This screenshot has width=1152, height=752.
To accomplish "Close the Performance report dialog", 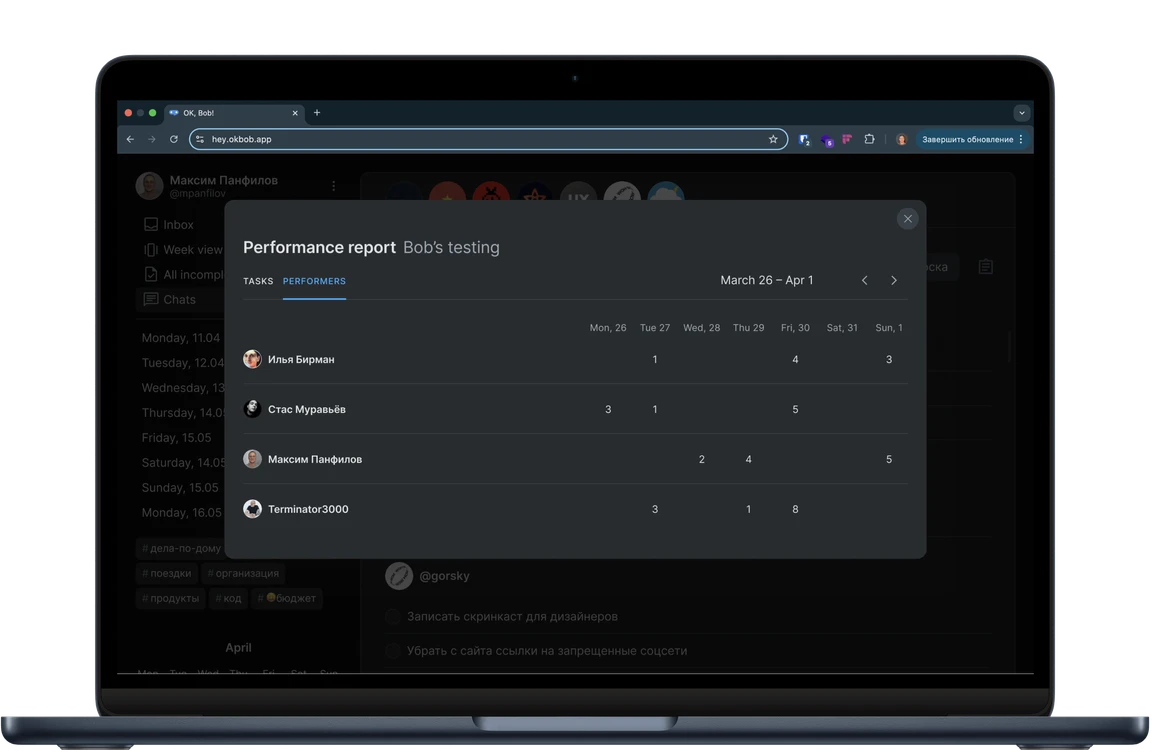I will 907,219.
